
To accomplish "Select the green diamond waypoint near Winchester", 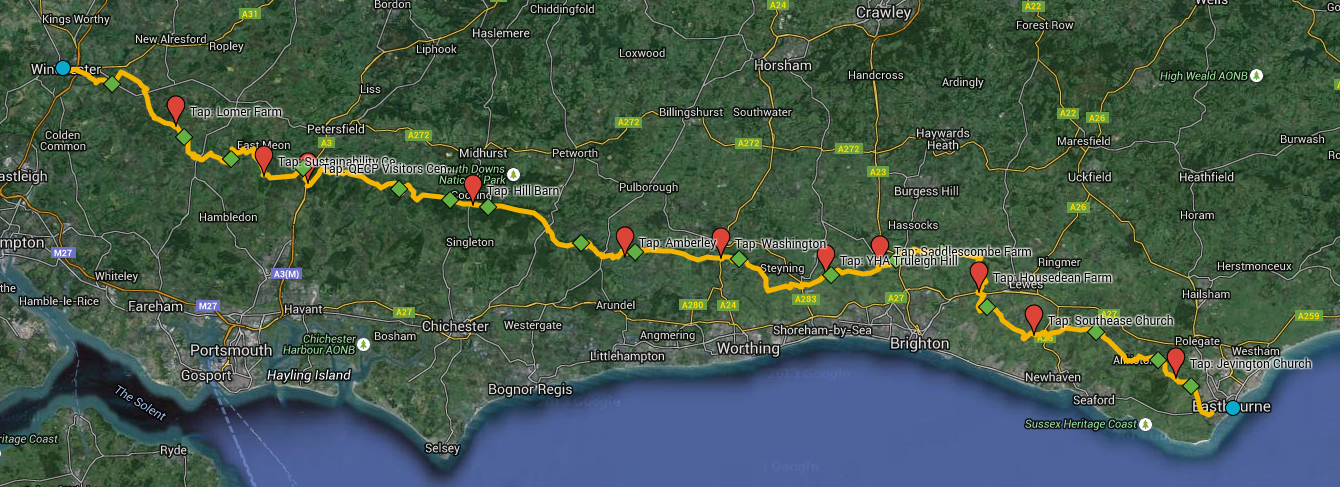I will click(x=112, y=84).
